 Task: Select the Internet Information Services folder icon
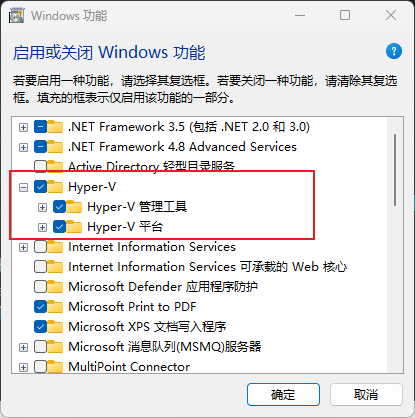pyautogui.click(x=55, y=247)
